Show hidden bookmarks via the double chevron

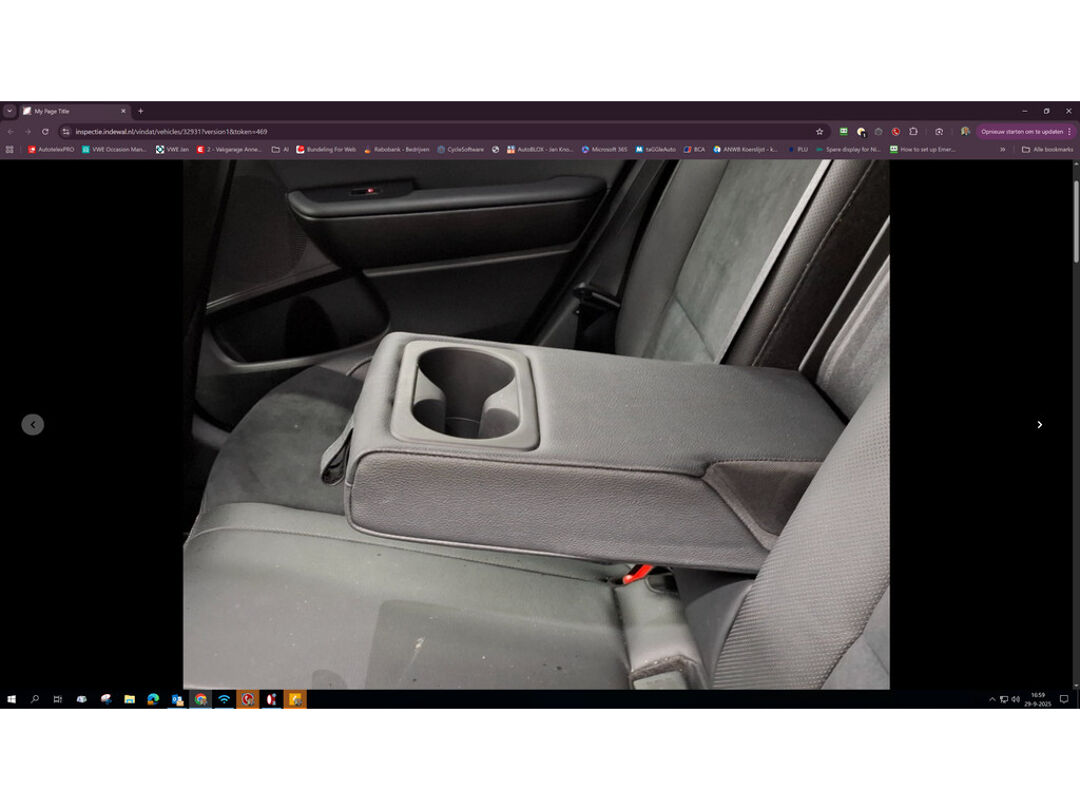pyautogui.click(x=1002, y=149)
